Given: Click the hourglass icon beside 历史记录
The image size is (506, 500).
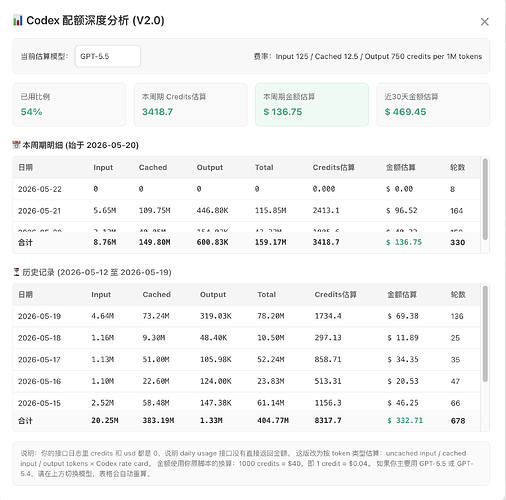Looking at the screenshot, I should point(16,272).
